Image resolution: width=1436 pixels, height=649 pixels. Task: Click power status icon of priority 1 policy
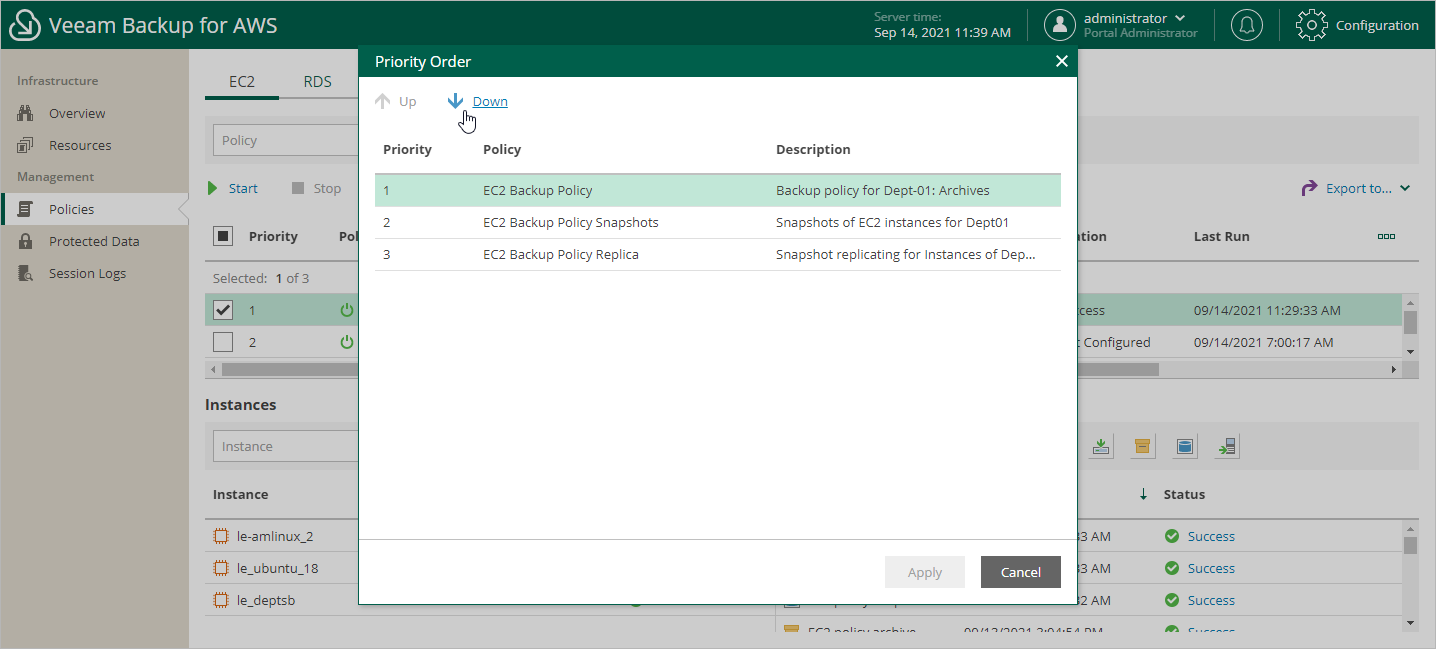347,310
